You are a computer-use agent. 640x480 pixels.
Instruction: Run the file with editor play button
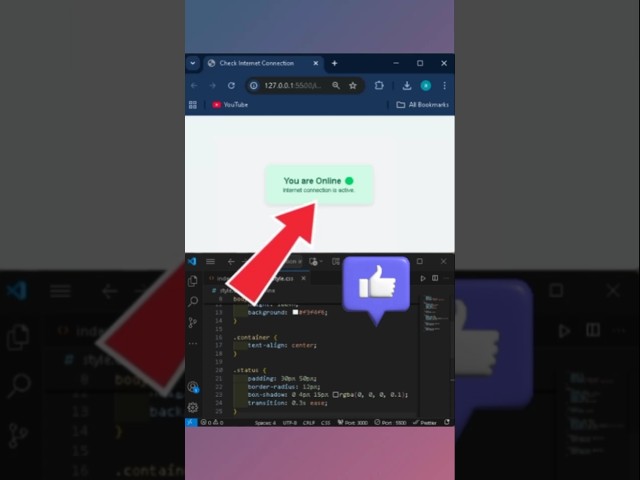423,278
